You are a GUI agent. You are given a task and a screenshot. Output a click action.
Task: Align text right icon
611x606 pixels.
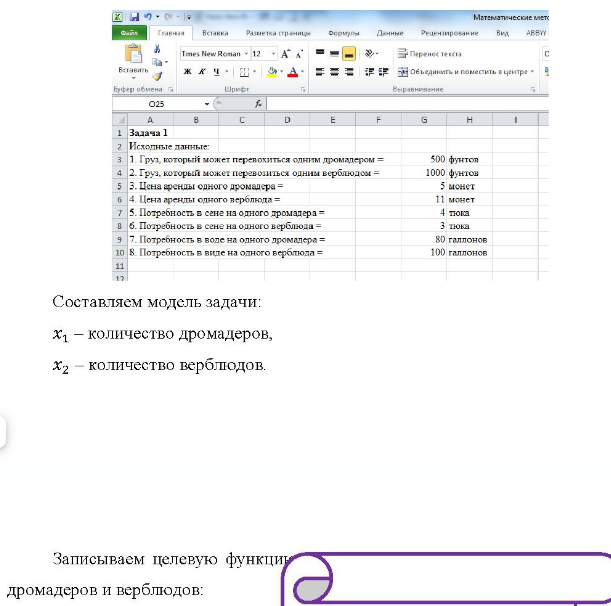(349, 72)
